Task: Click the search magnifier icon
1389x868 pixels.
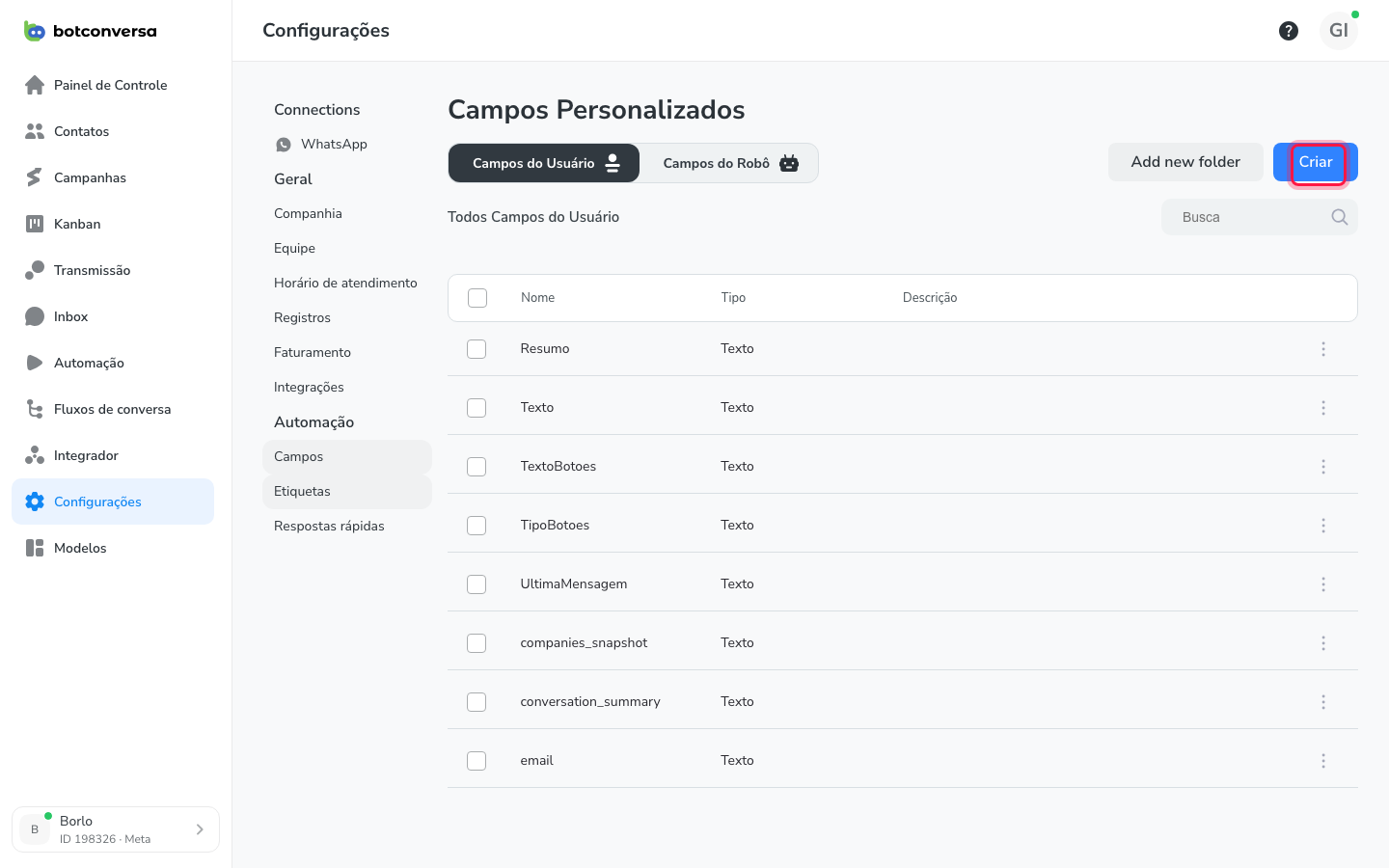Action: (1339, 217)
